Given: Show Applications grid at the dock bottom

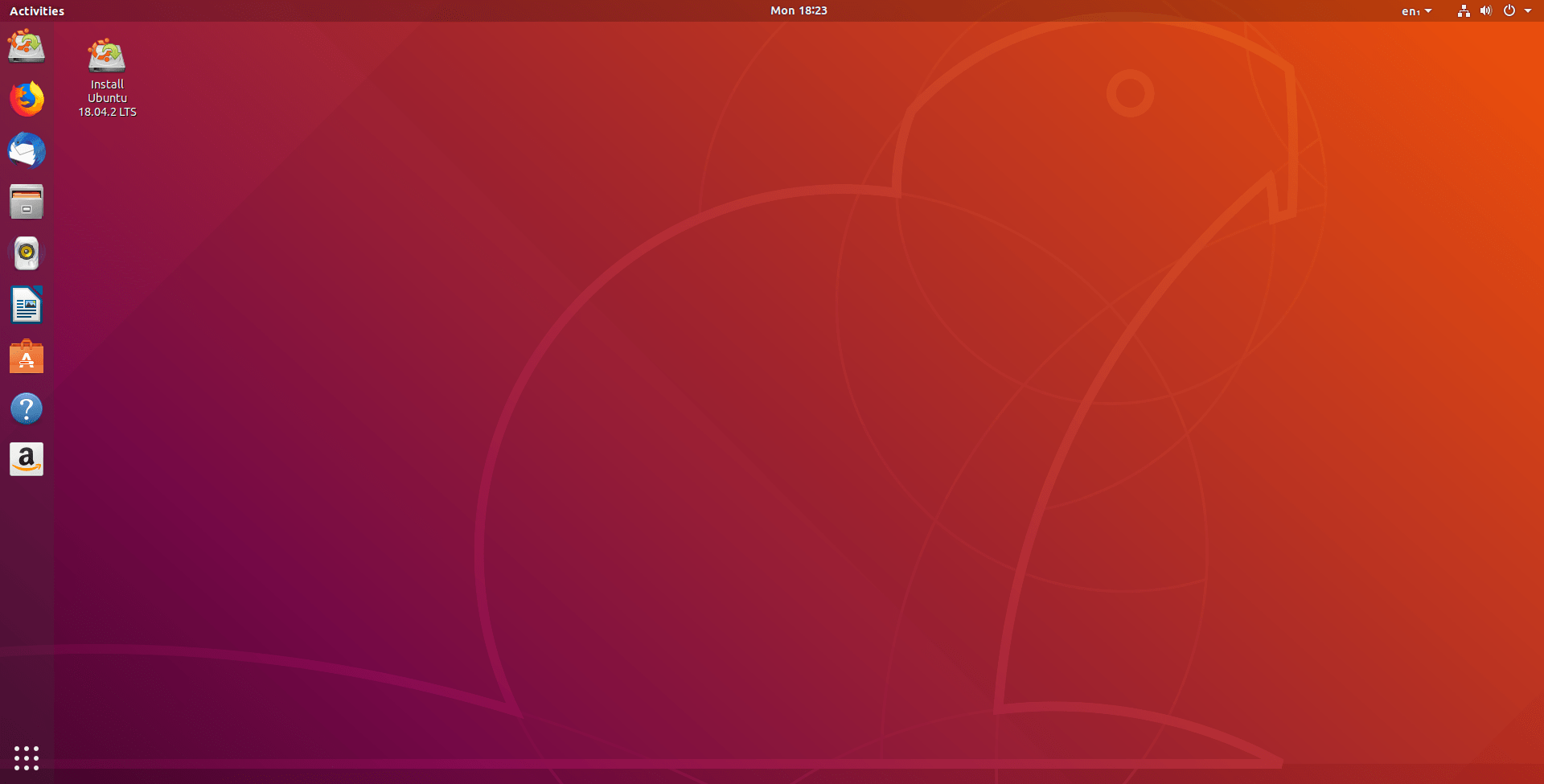Looking at the screenshot, I should click(27, 757).
